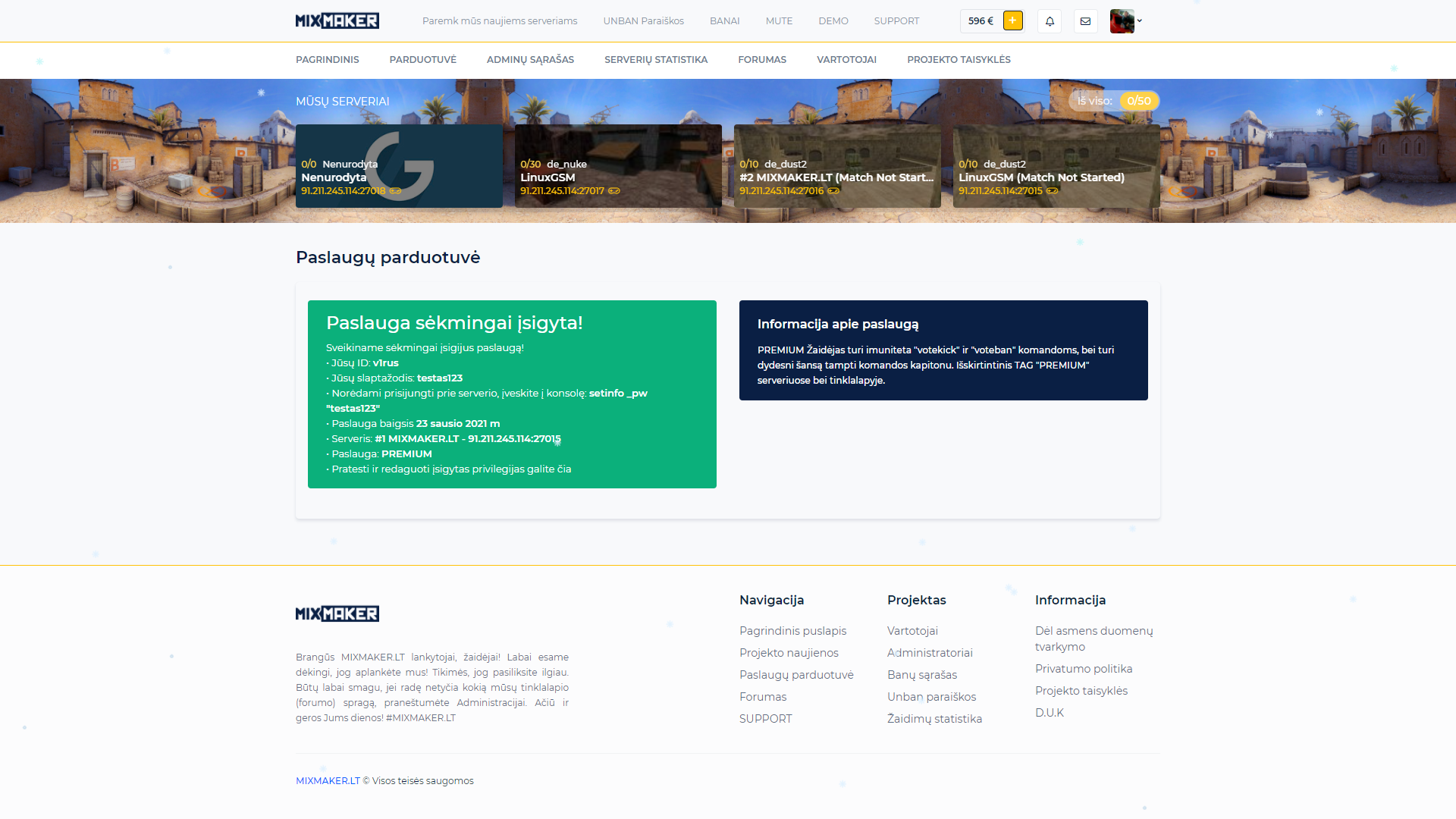This screenshot has width=1456, height=819.
Task: Open SUPPORT in the top bar
Action: tap(896, 21)
